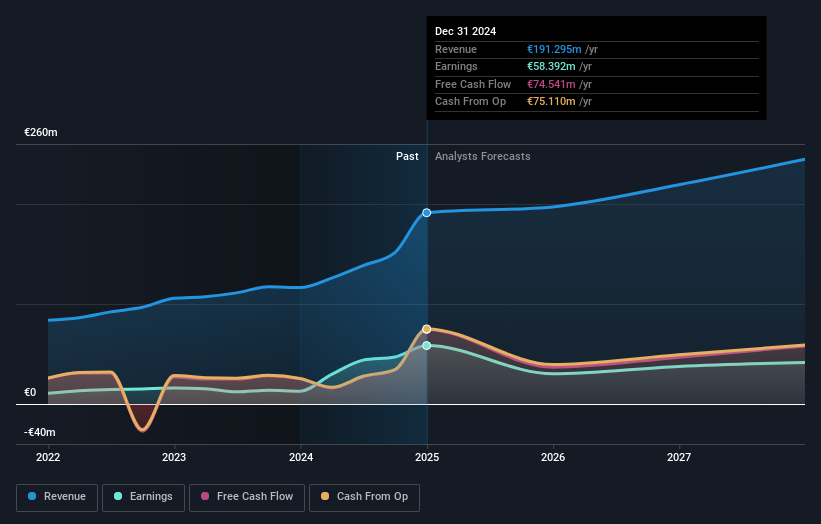Click the €75.110m cash from op value
This screenshot has height=524, width=821.
(551, 102)
